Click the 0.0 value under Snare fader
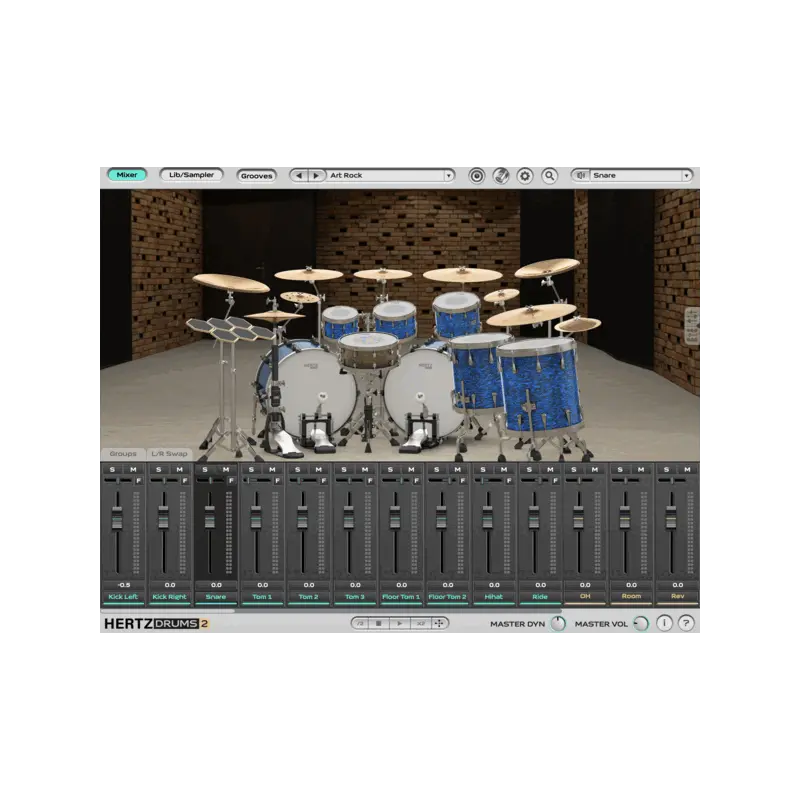The height and width of the screenshot is (800, 800). click(x=216, y=585)
